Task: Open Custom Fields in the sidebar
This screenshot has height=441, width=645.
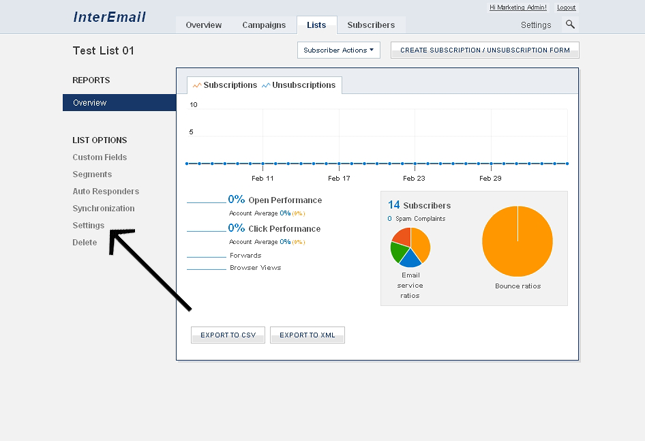Action: pos(99,157)
